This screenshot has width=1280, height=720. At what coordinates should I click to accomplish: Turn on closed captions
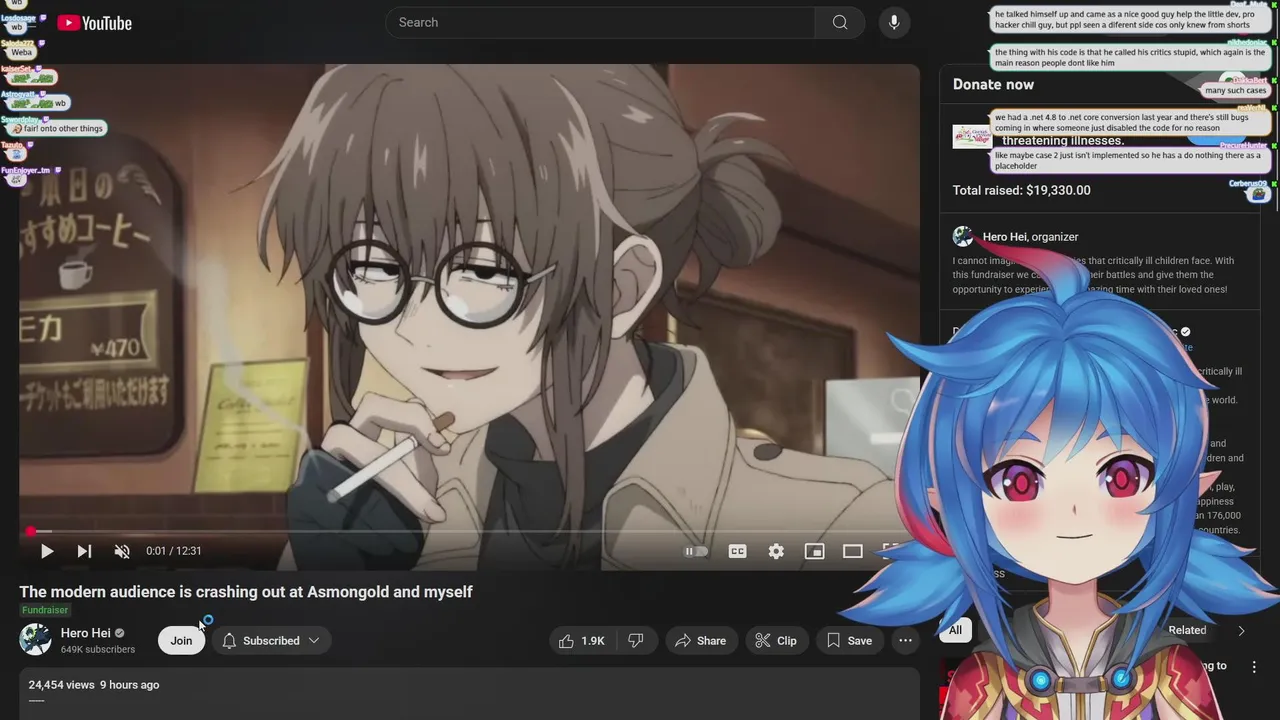pyautogui.click(x=738, y=551)
